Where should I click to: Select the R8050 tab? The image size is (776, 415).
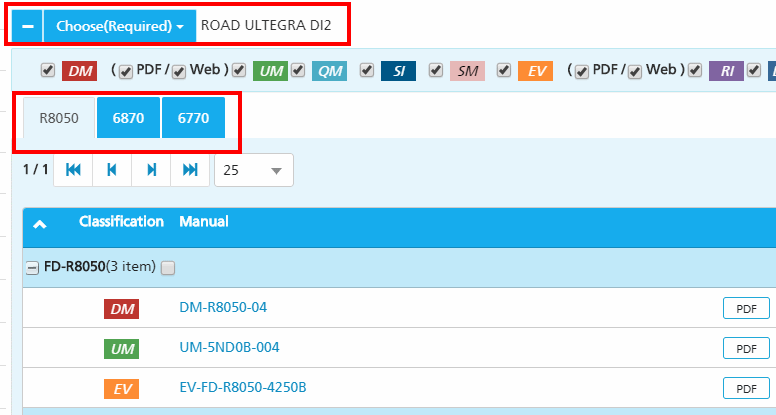tap(59, 118)
